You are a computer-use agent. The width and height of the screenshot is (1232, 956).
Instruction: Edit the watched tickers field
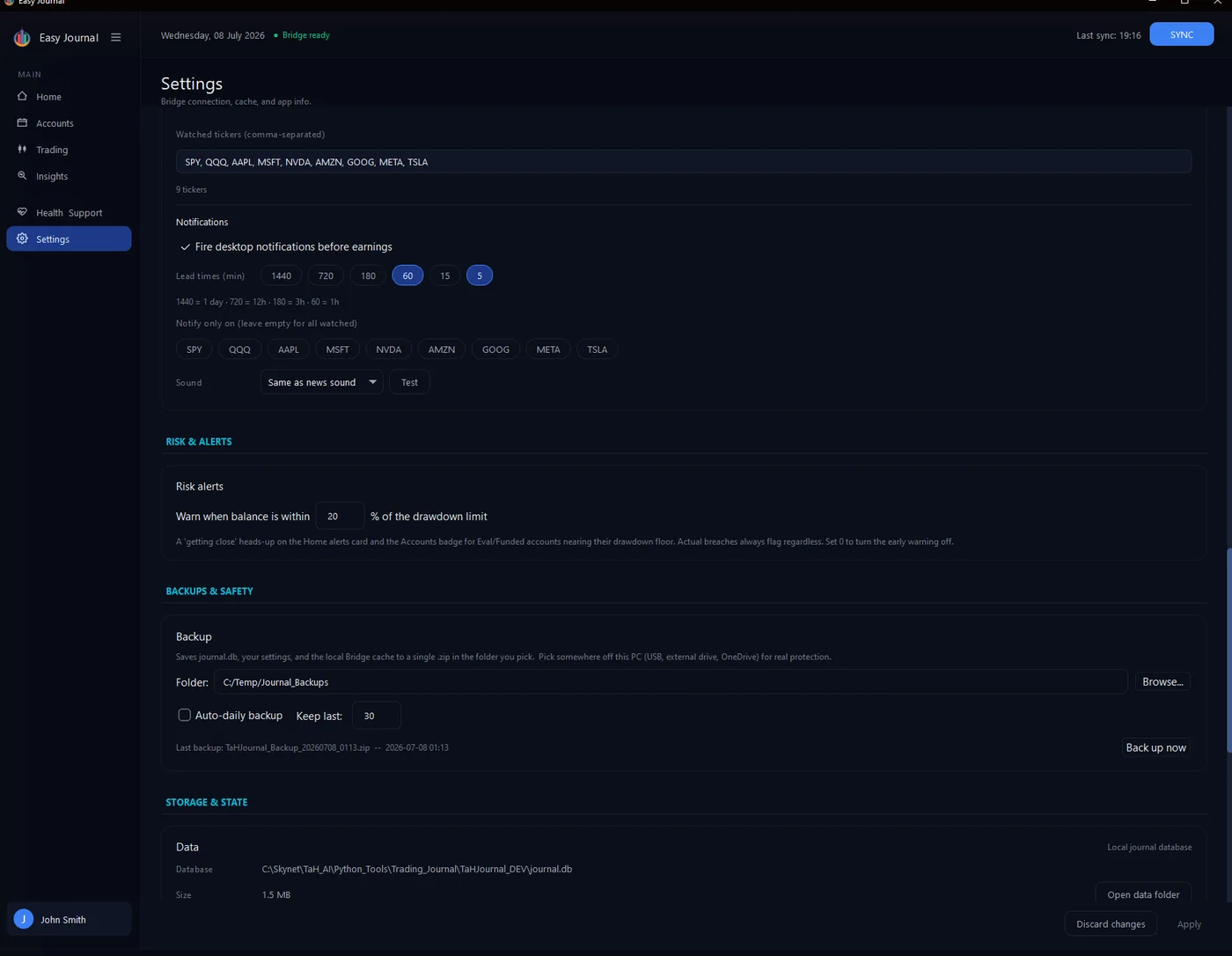click(683, 162)
